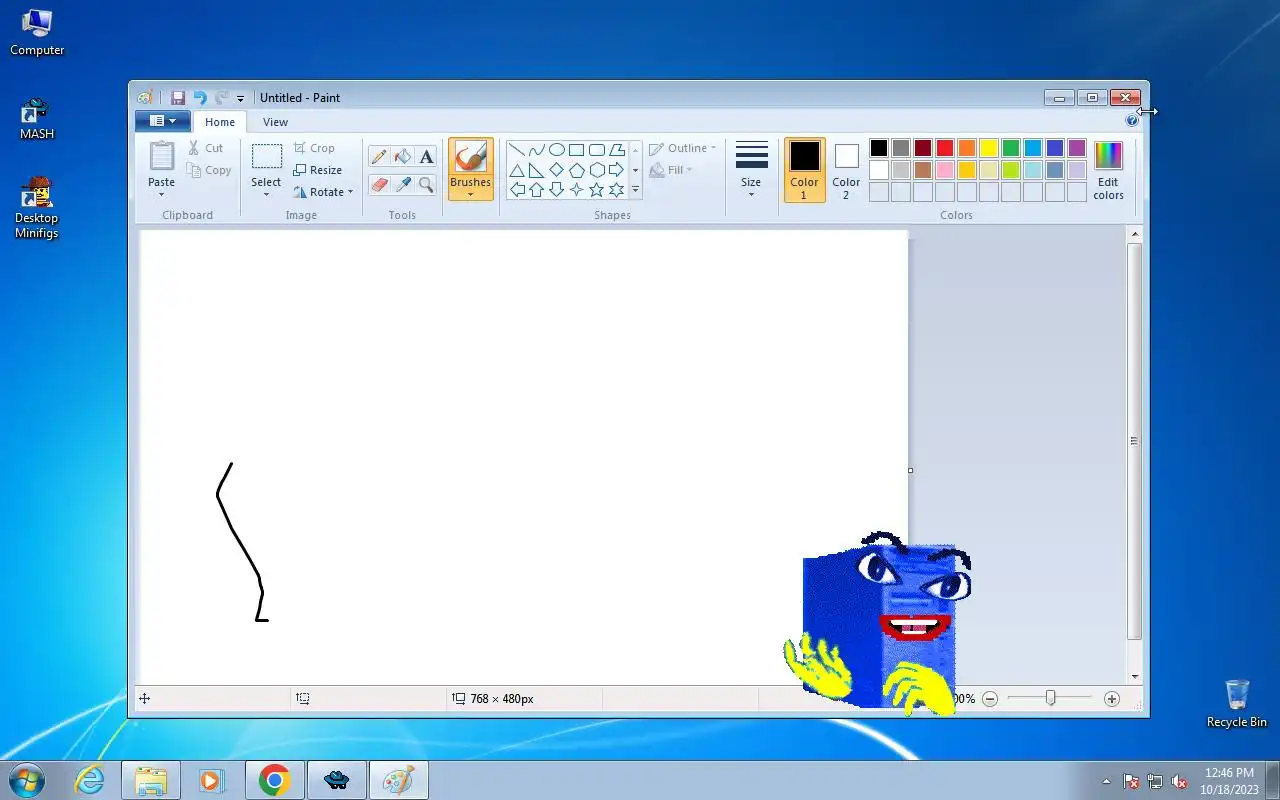Viewport: 1280px width, 800px height.
Task: Open the line Size dropdown
Action: (751, 170)
